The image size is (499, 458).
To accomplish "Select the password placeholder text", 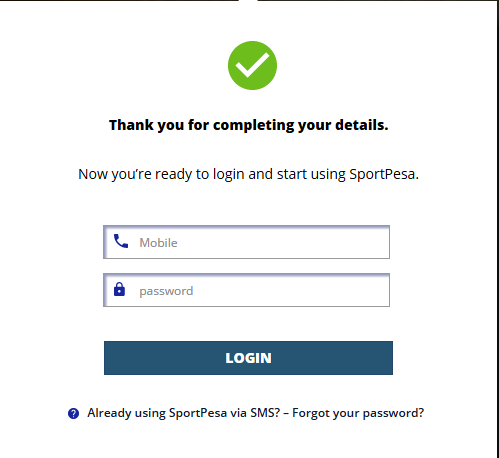I will (166, 291).
